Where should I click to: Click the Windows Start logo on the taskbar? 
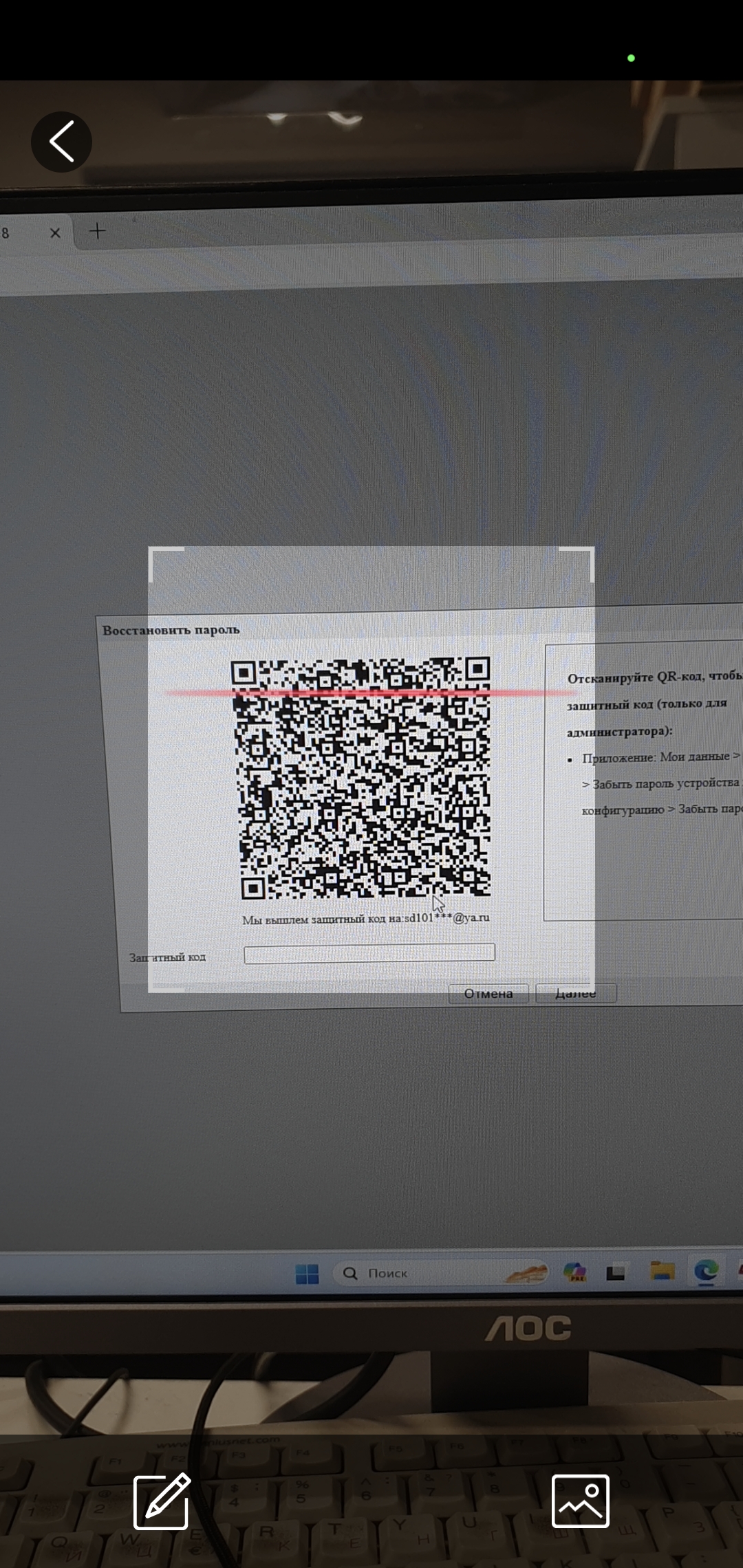[x=307, y=1274]
